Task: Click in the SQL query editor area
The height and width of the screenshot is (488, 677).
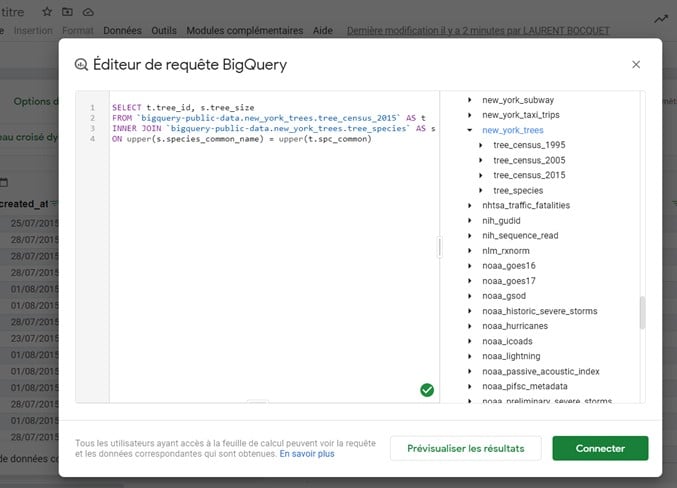Action: tap(274, 247)
